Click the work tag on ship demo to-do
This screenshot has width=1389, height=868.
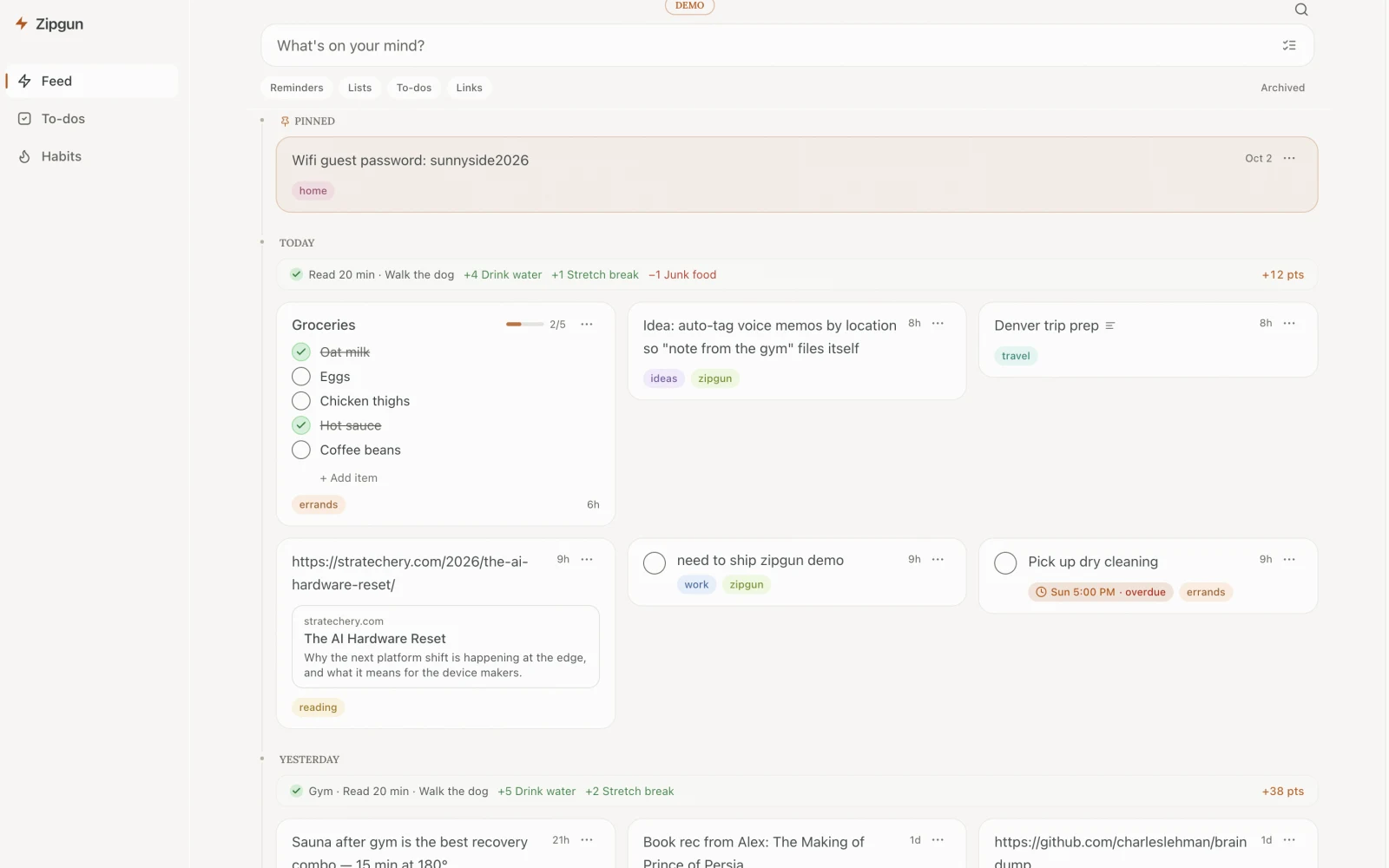pyautogui.click(x=696, y=584)
